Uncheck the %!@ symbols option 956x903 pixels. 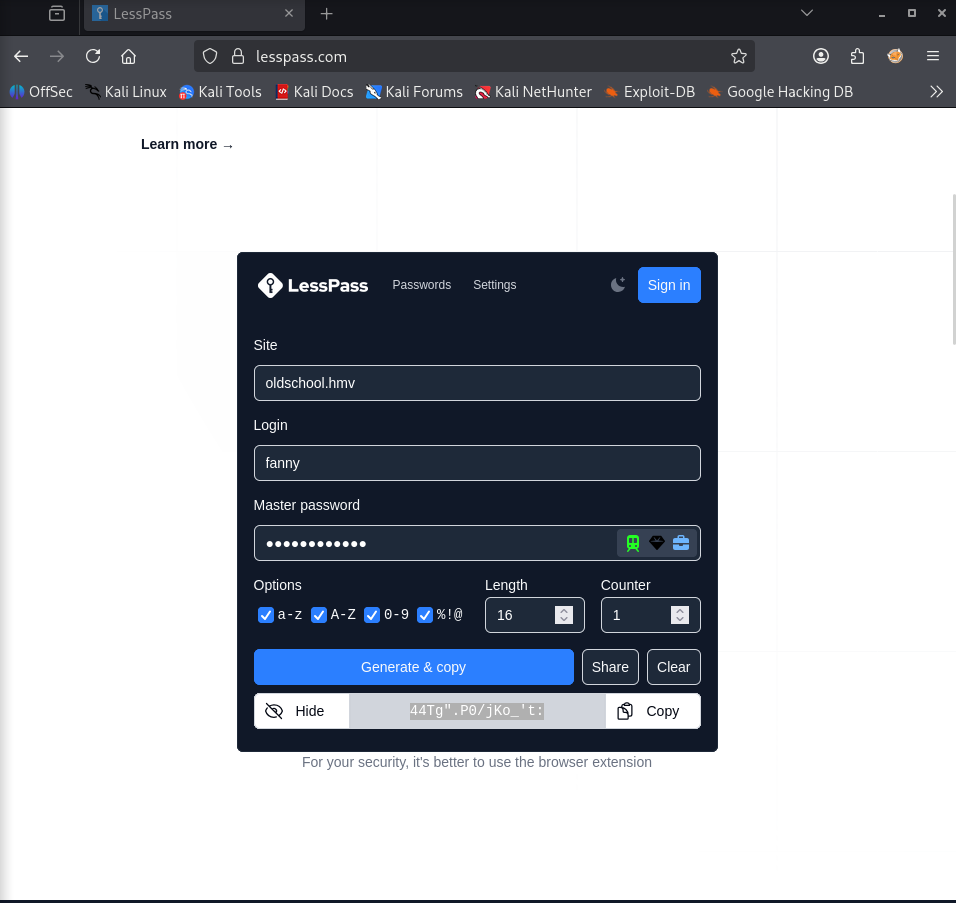[424, 615]
